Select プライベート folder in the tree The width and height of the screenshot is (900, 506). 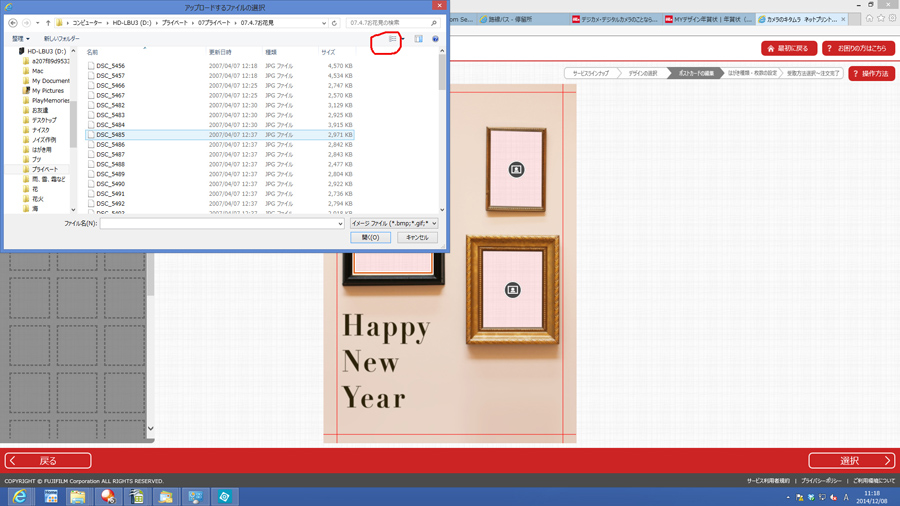(44, 170)
